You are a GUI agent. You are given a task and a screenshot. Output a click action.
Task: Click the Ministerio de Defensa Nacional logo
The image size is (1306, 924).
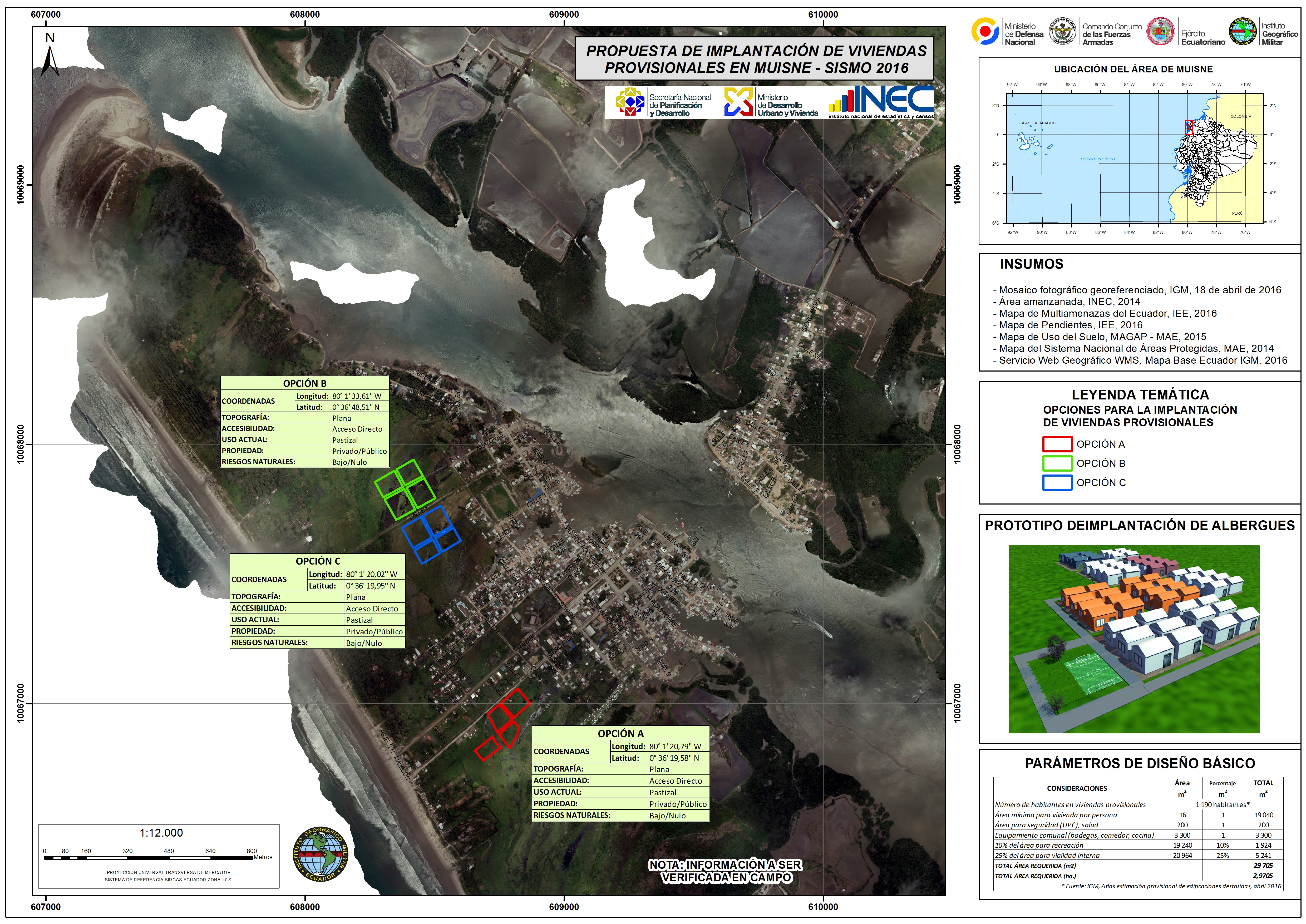pyautogui.click(x=985, y=31)
